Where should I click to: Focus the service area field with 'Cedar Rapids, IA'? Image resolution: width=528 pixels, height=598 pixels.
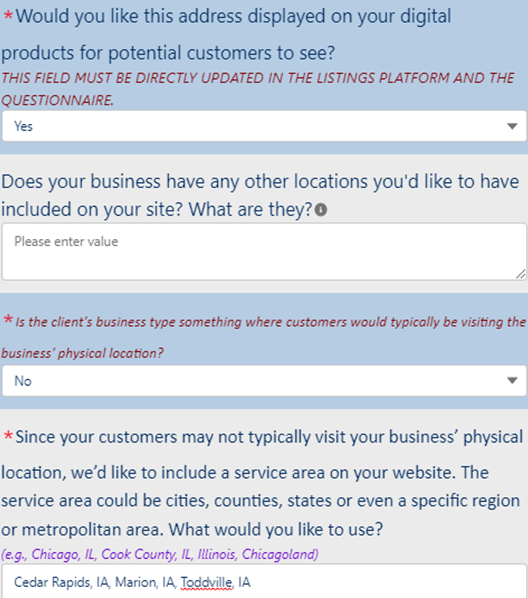(x=264, y=582)
